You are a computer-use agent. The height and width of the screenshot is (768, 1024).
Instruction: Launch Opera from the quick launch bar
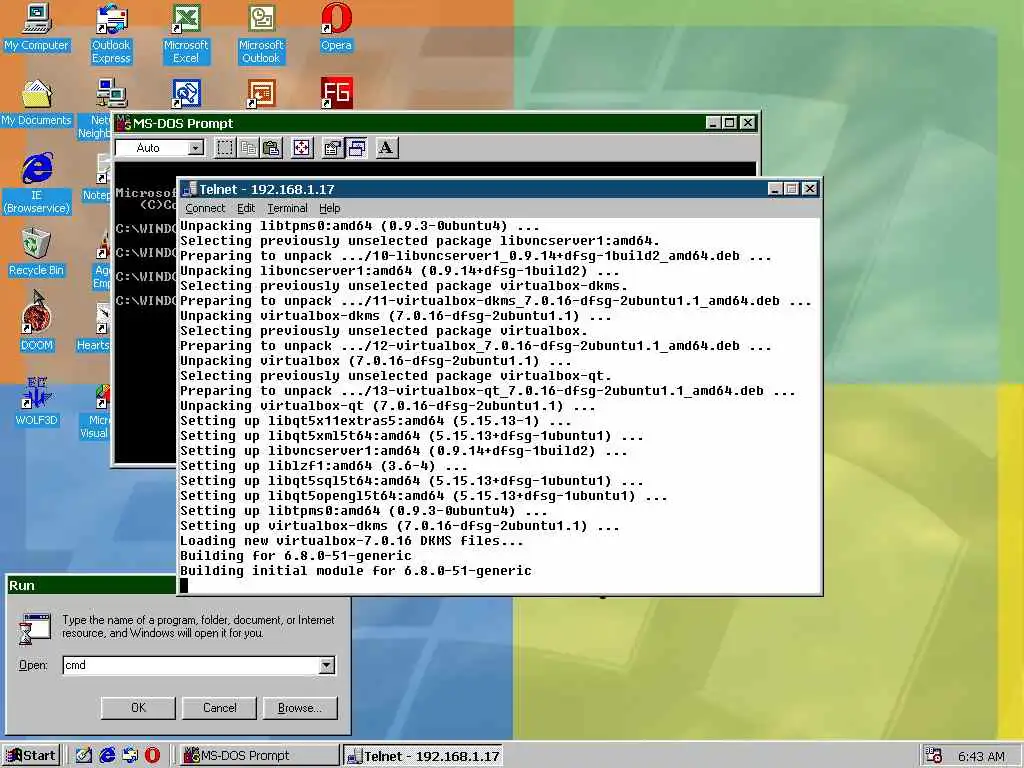point(152,756)
